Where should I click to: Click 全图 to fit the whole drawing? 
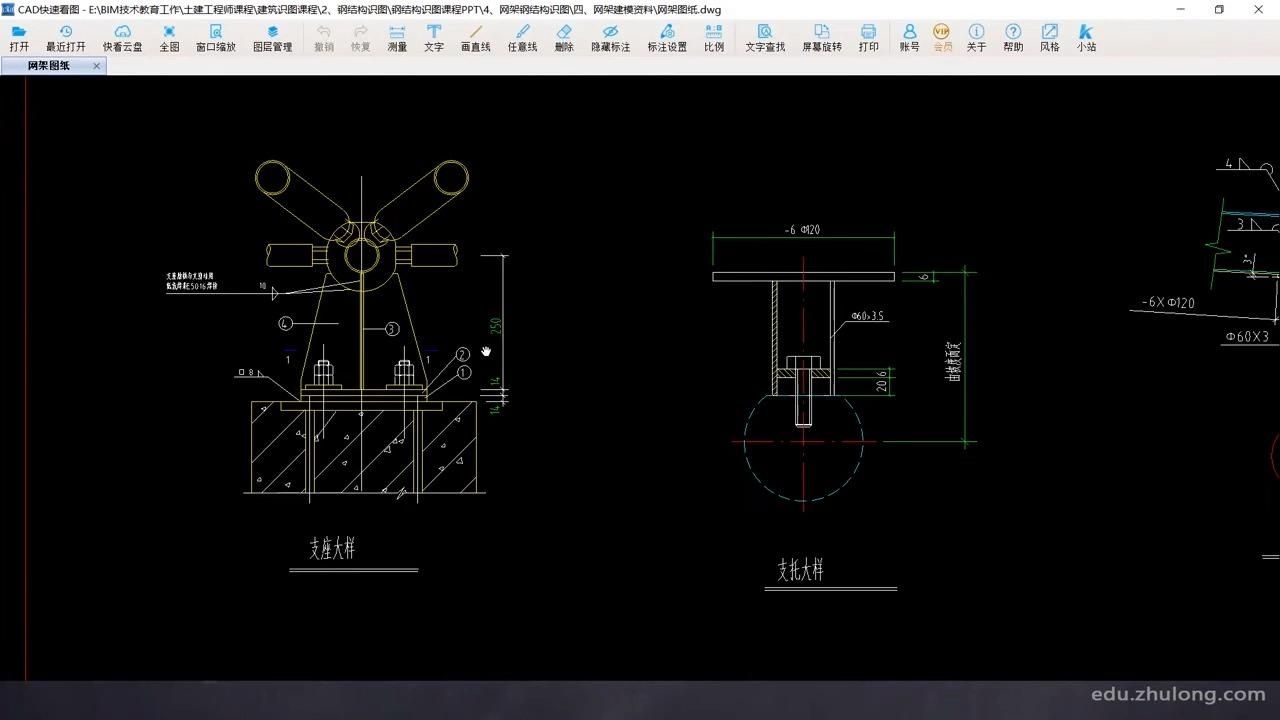click(x=169, y=38)
